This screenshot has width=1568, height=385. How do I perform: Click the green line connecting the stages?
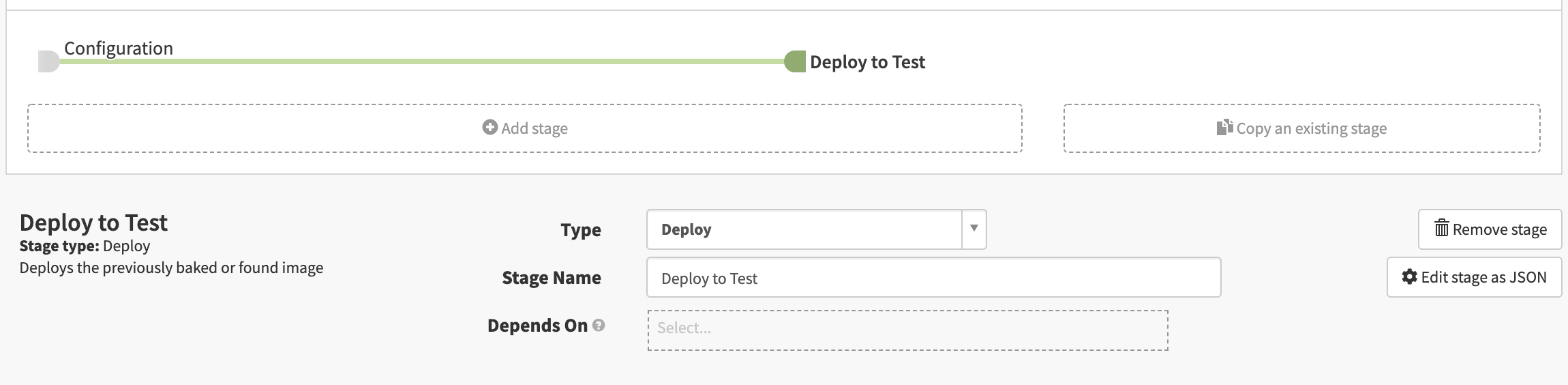point(423,61)
